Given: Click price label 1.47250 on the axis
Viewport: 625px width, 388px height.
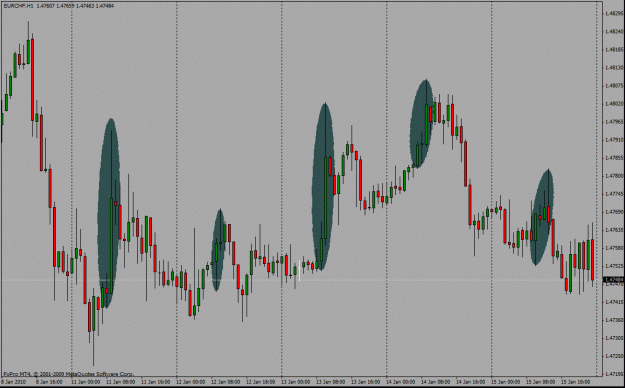Looking at the screenshot, I should [614, 356].
